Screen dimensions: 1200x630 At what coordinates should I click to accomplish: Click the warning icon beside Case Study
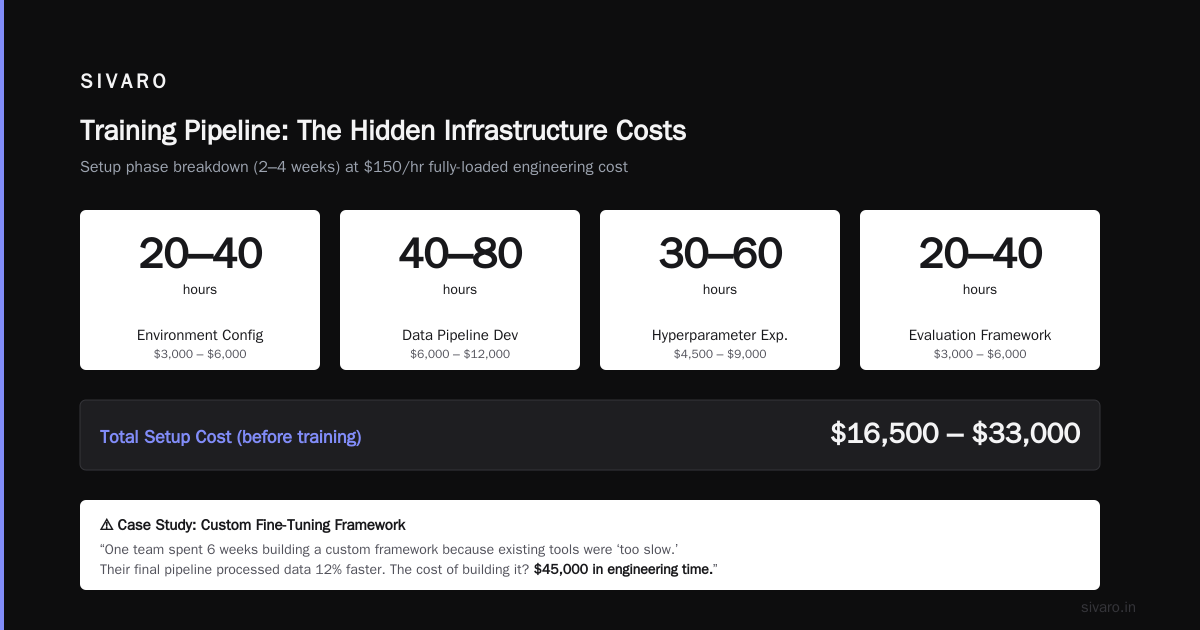click(106, 525)
